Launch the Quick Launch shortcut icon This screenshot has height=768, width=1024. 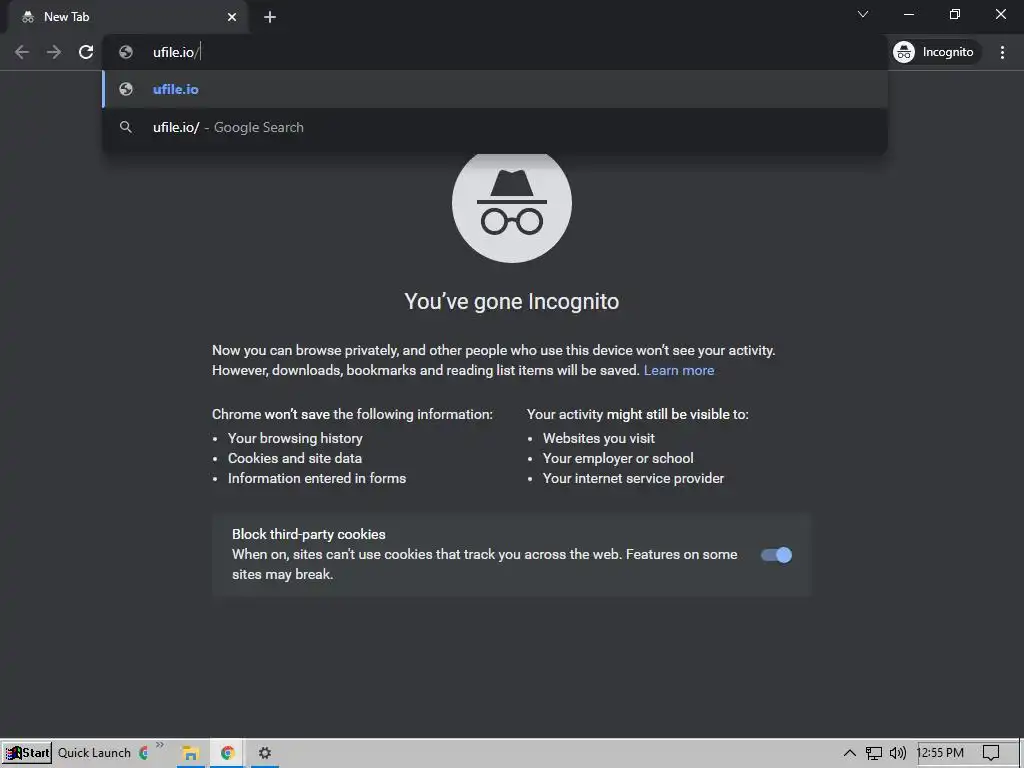pyautogui.click(x=144, y=753)
